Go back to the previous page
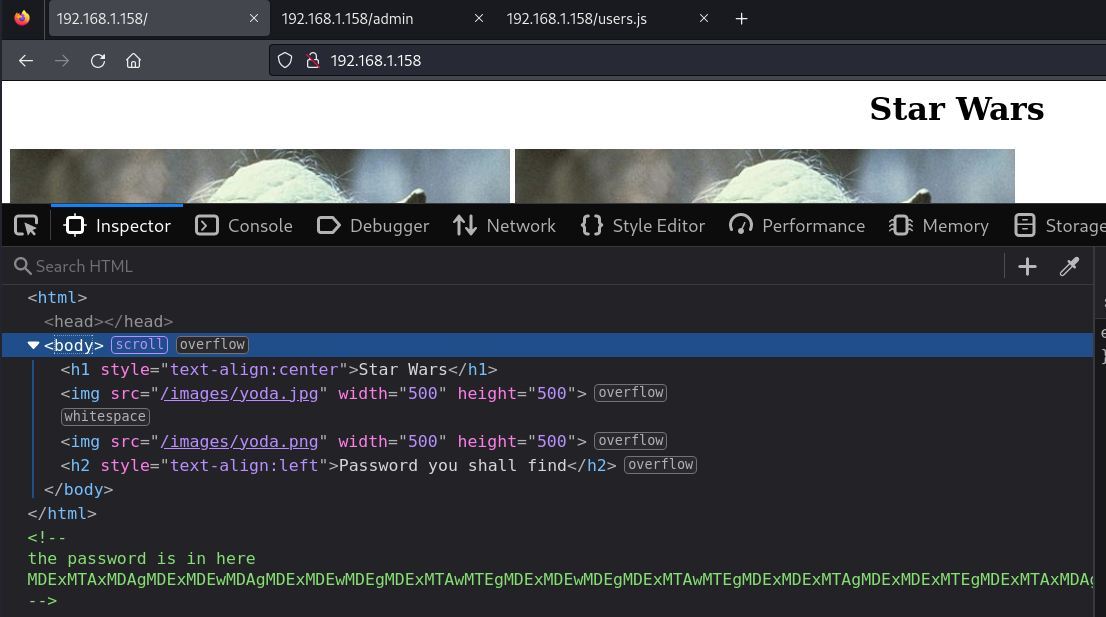 [x=26, y=61]
